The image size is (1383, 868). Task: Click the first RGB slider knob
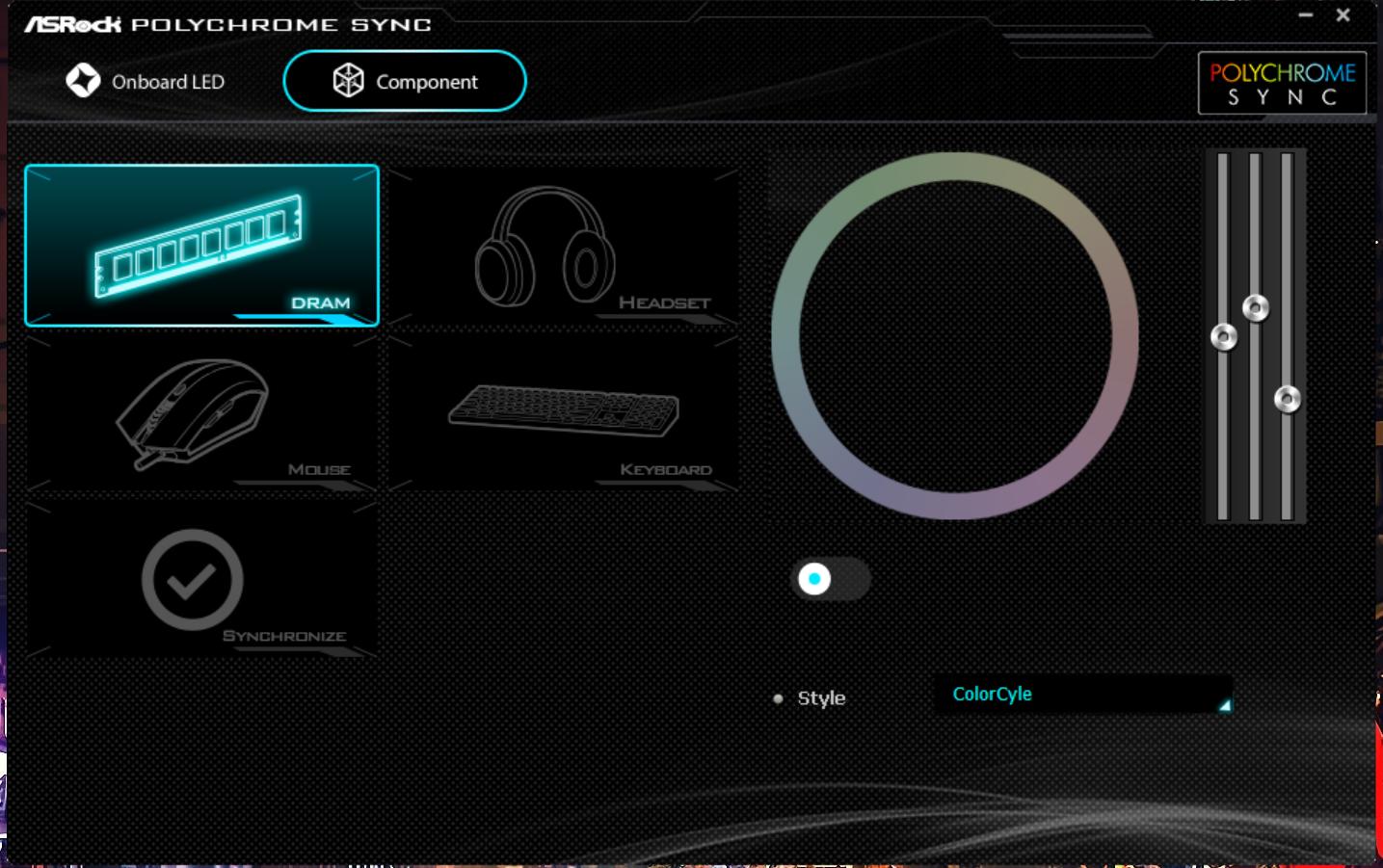tap(1224, 337)
